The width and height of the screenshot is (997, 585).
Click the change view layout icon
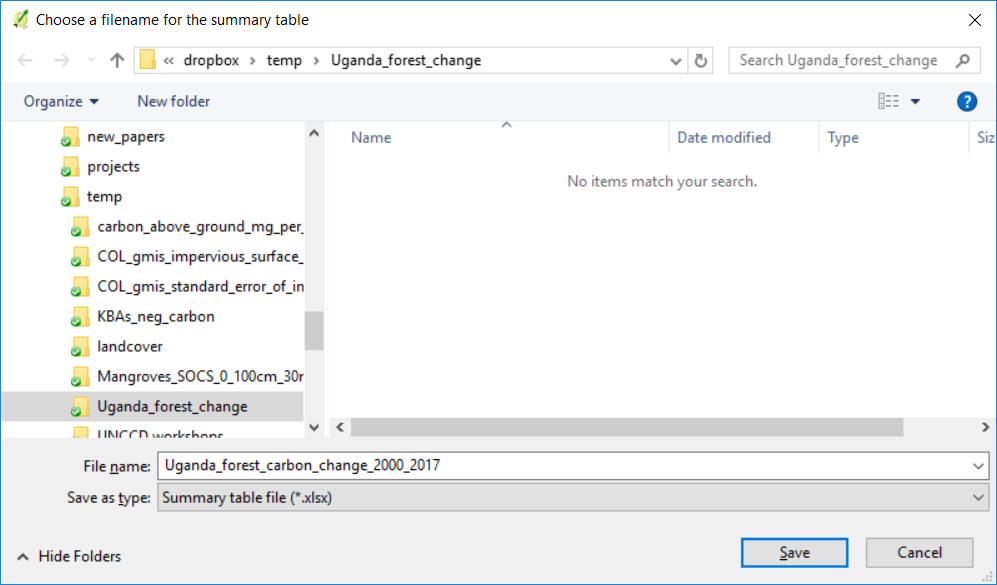coord(888,101)
